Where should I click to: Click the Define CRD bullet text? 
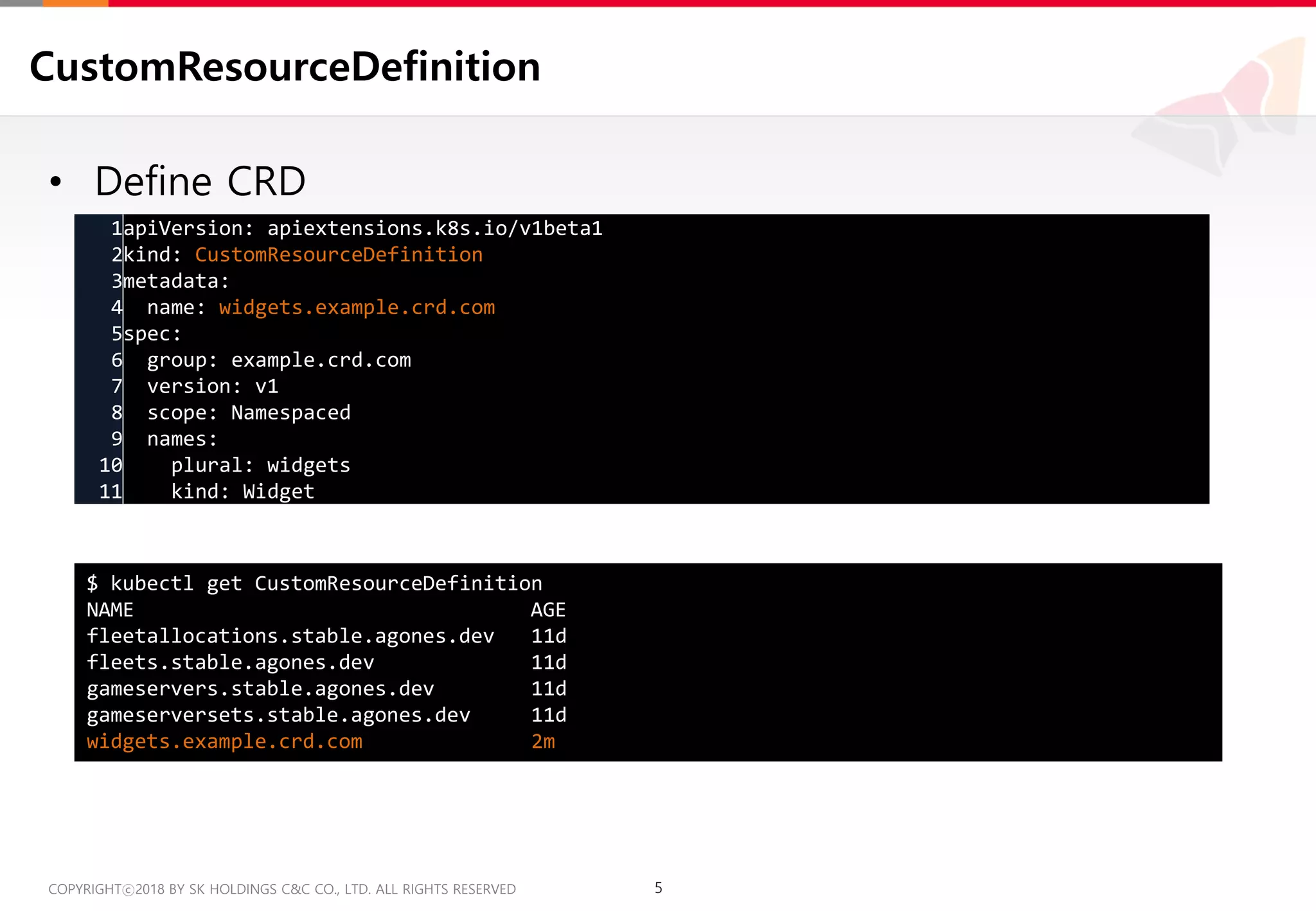tap(200, 181)
